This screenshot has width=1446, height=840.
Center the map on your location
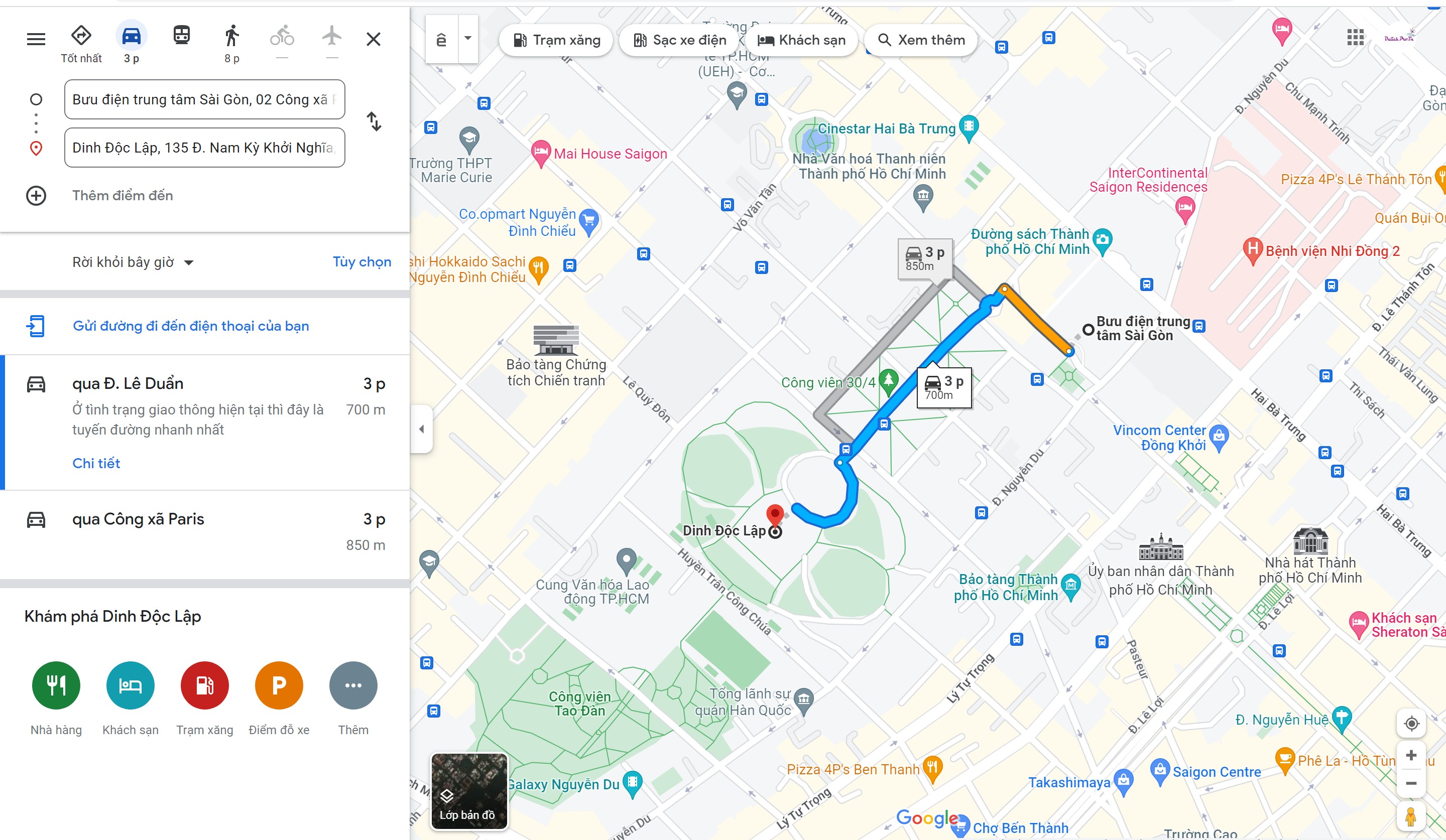1411,723
